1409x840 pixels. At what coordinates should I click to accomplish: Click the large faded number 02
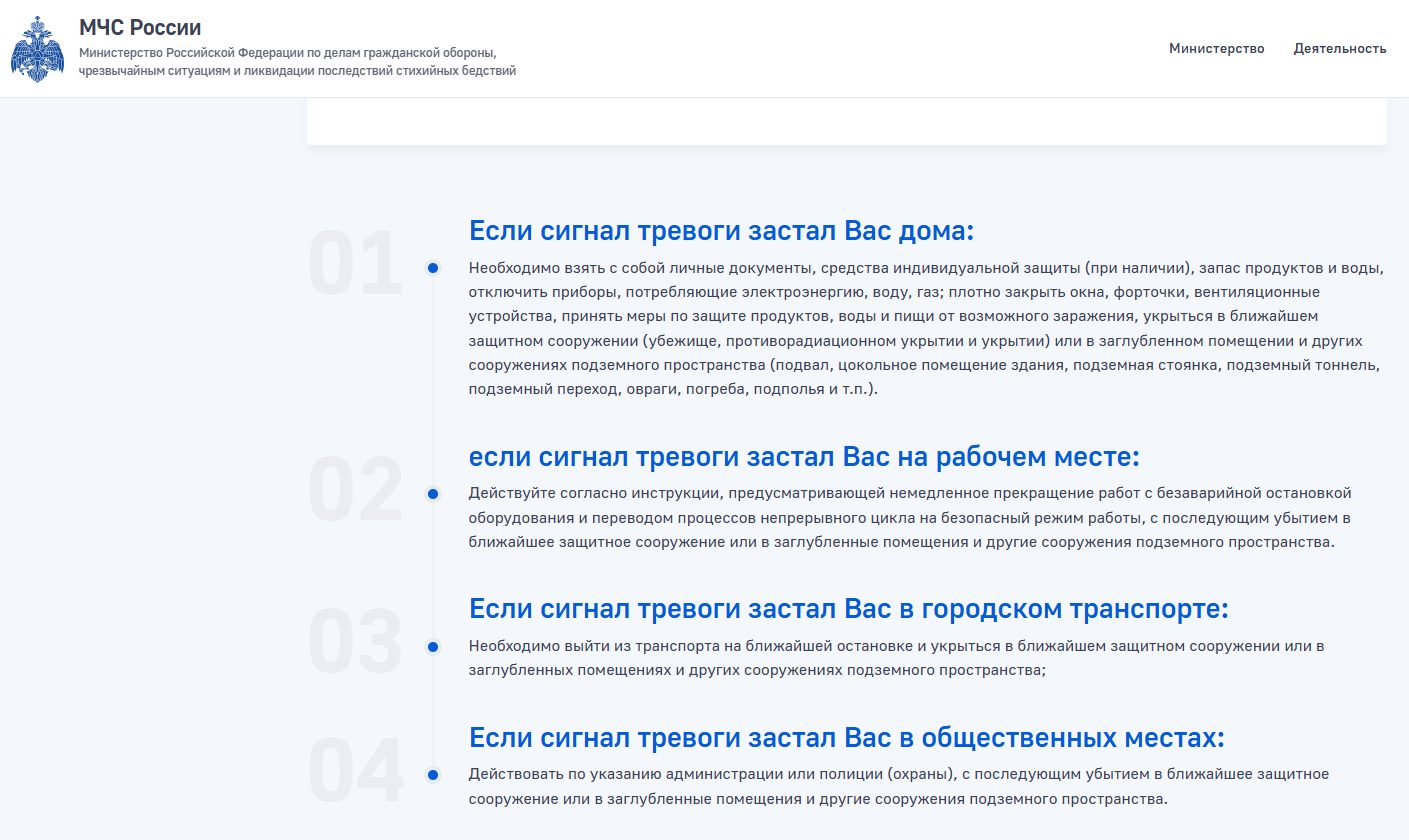click(x=355, y=492)
